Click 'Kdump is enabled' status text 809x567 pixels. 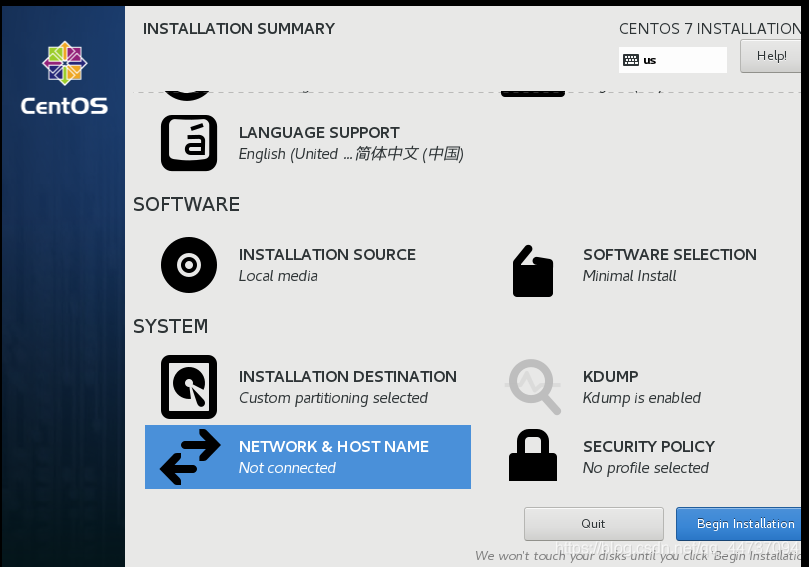(641, 398)
